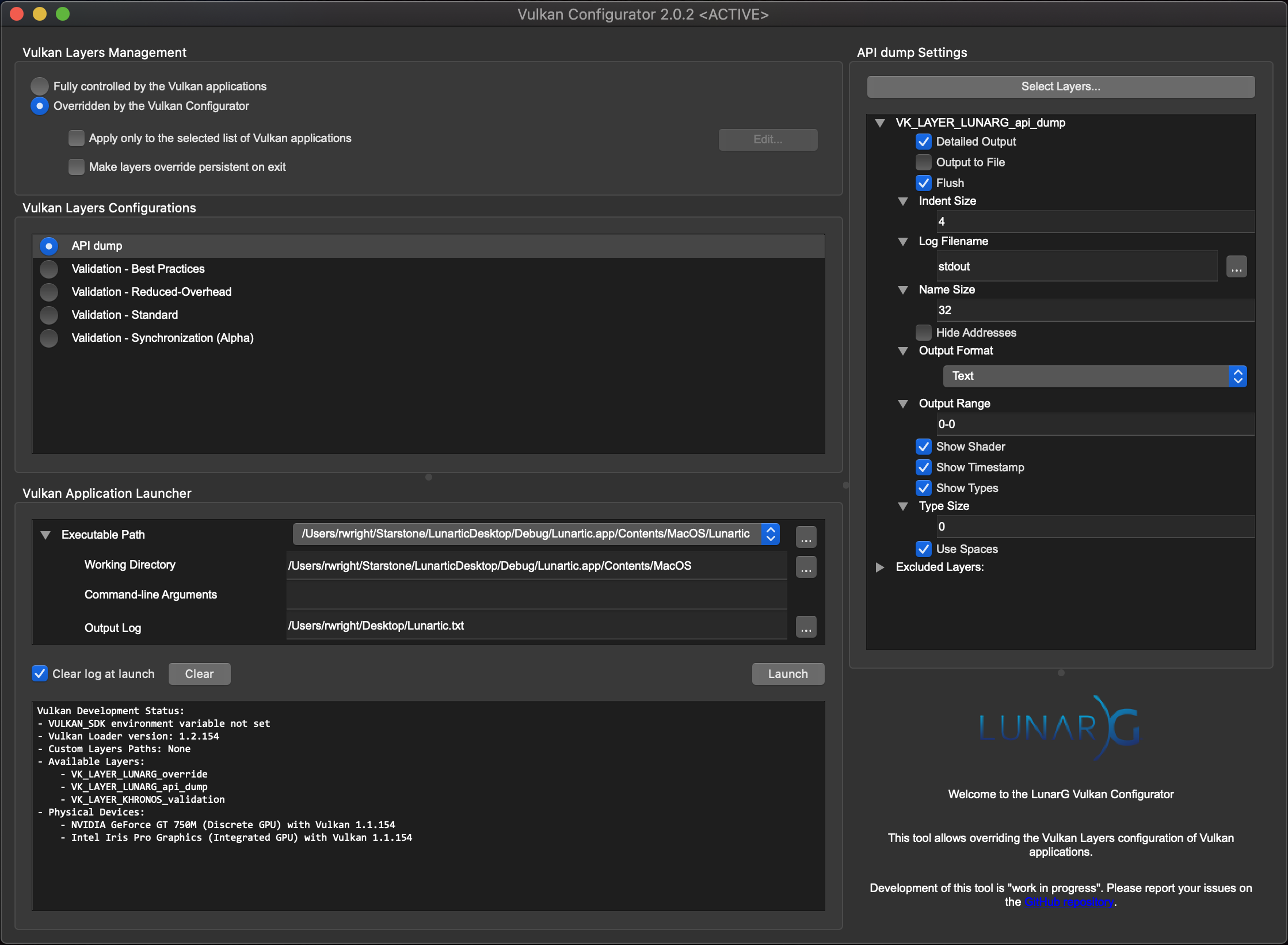Click browse button for Working Directory
1288x945 pixels.
click(x=806, y=567)
